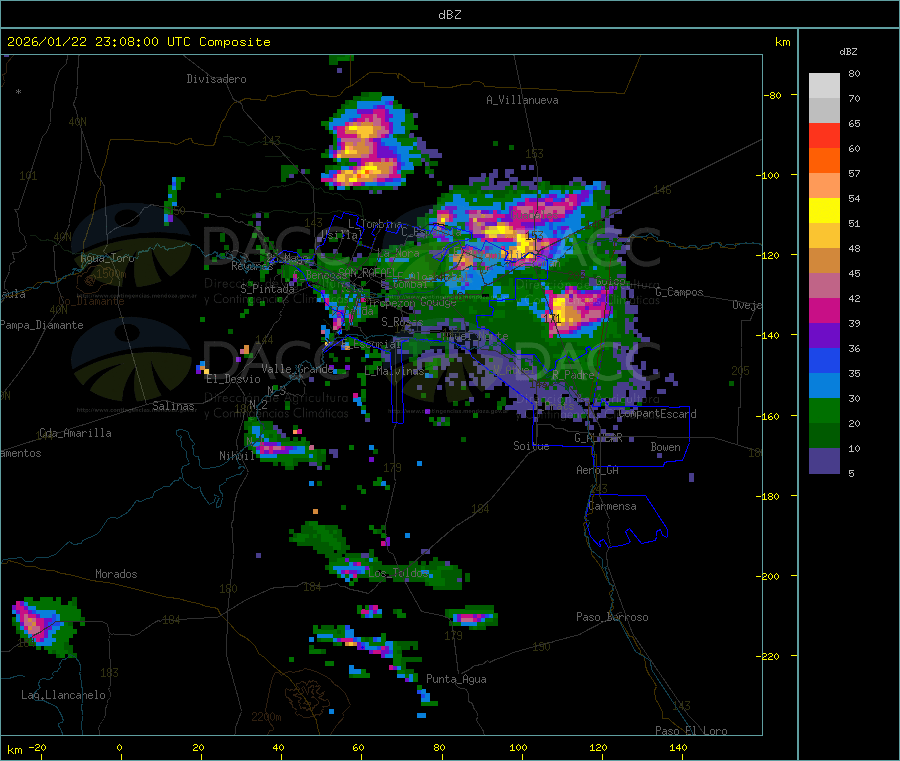Click the 'Nihuil' location label
Image resolution: width=900 pixels, height=761 pixels.
pos(237,456)
